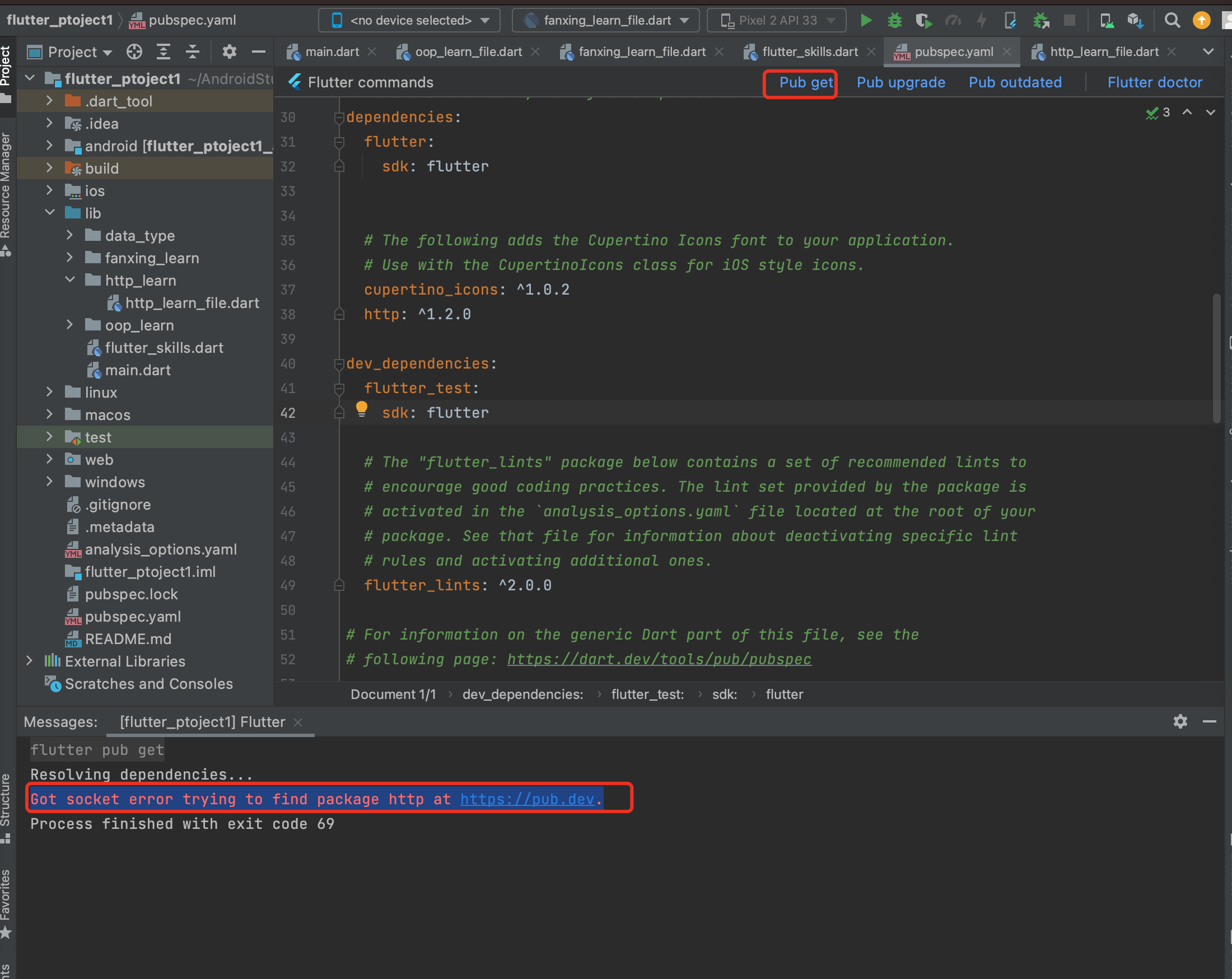Expand the .dart_tool folder

pyautogui.click(x=50, y=101)
